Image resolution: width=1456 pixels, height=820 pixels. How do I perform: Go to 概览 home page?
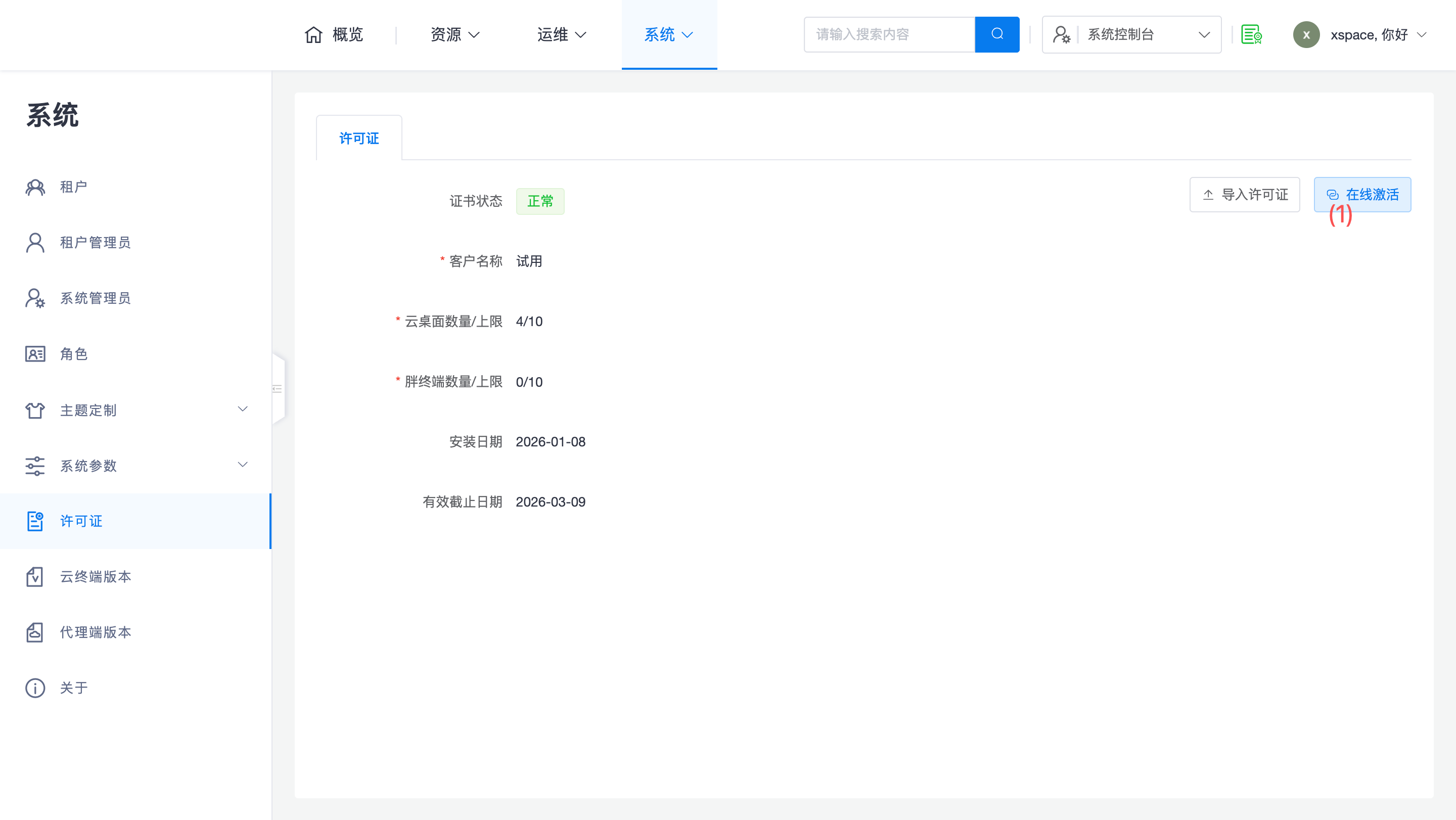click(334, 35)
